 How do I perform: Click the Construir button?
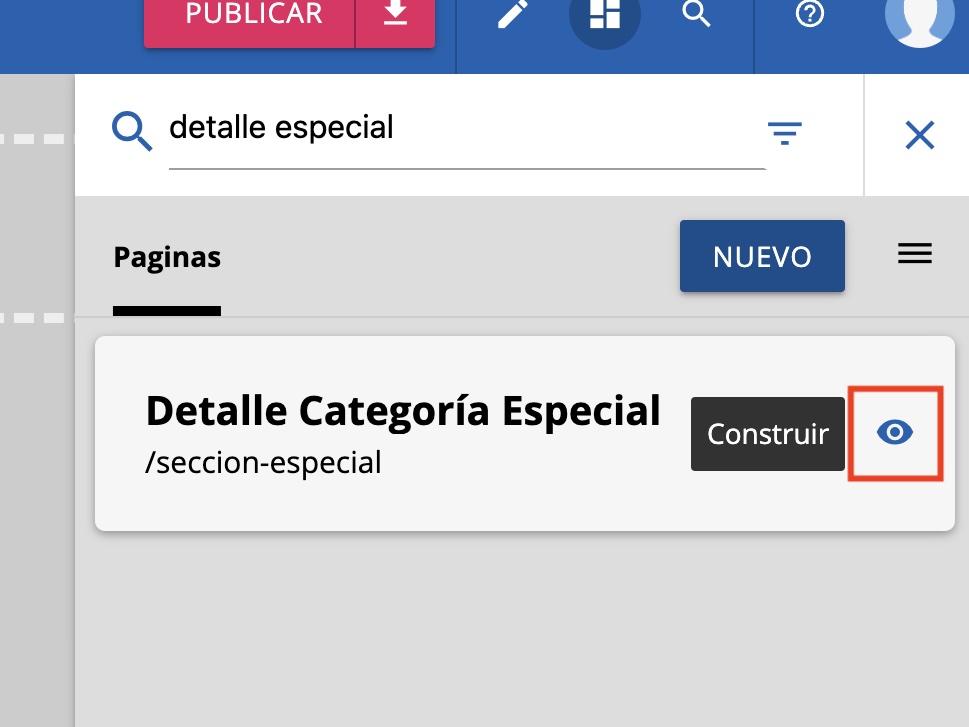coord(768,434)
